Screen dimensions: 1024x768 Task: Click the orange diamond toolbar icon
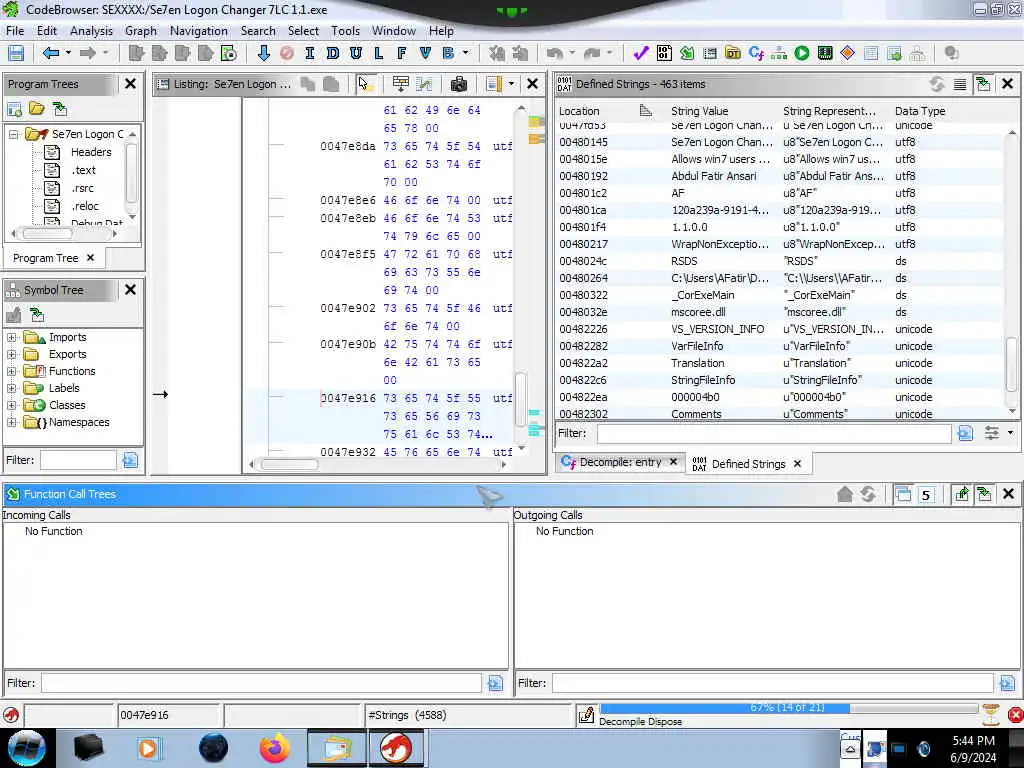pos(848,54)
